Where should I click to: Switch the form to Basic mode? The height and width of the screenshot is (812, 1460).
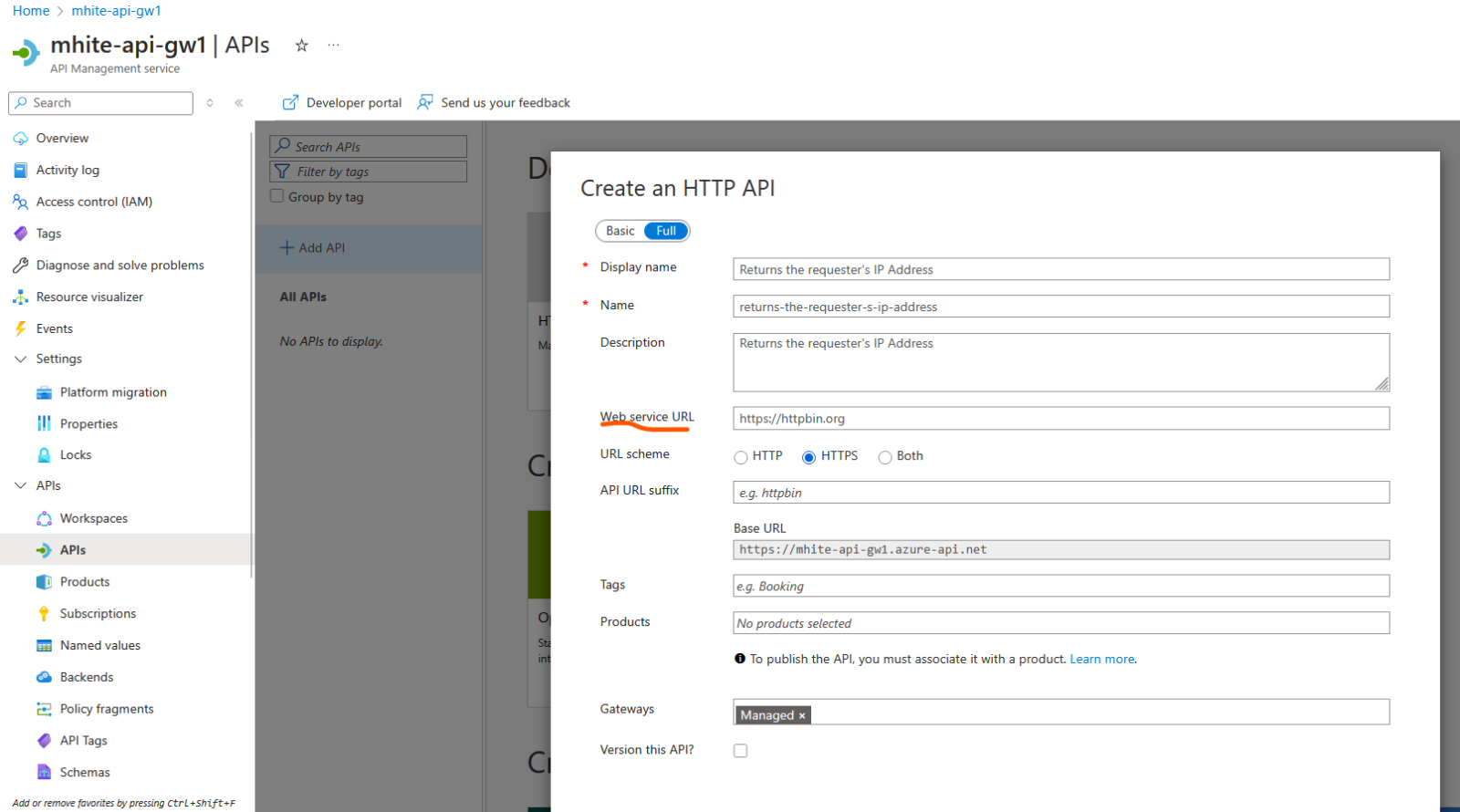coord(620,232)
